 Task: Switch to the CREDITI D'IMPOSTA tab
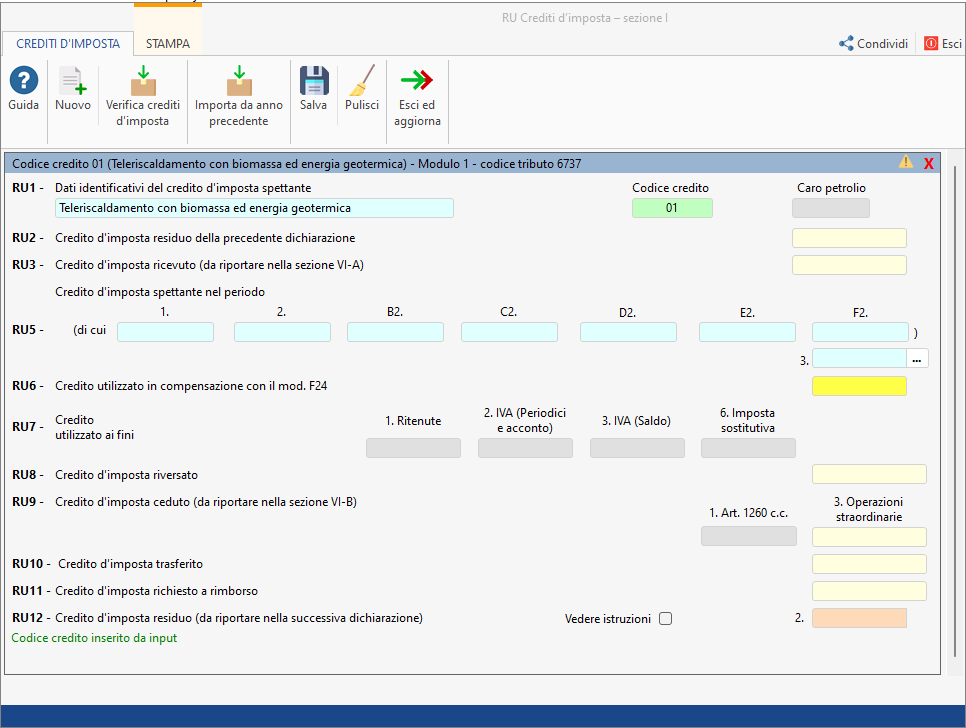68,44
